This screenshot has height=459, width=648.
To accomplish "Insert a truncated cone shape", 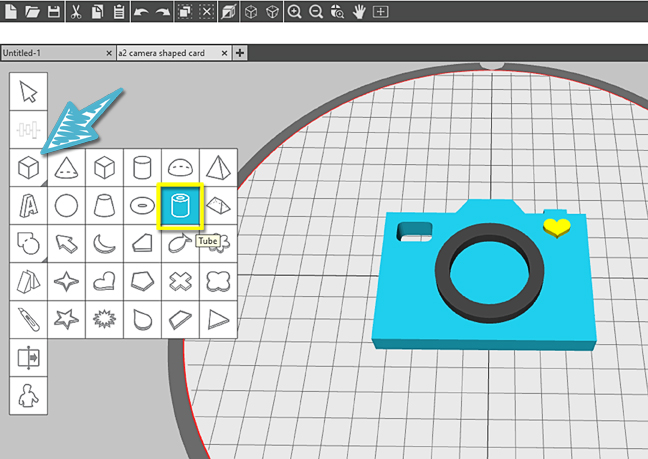I will [105, 206].
